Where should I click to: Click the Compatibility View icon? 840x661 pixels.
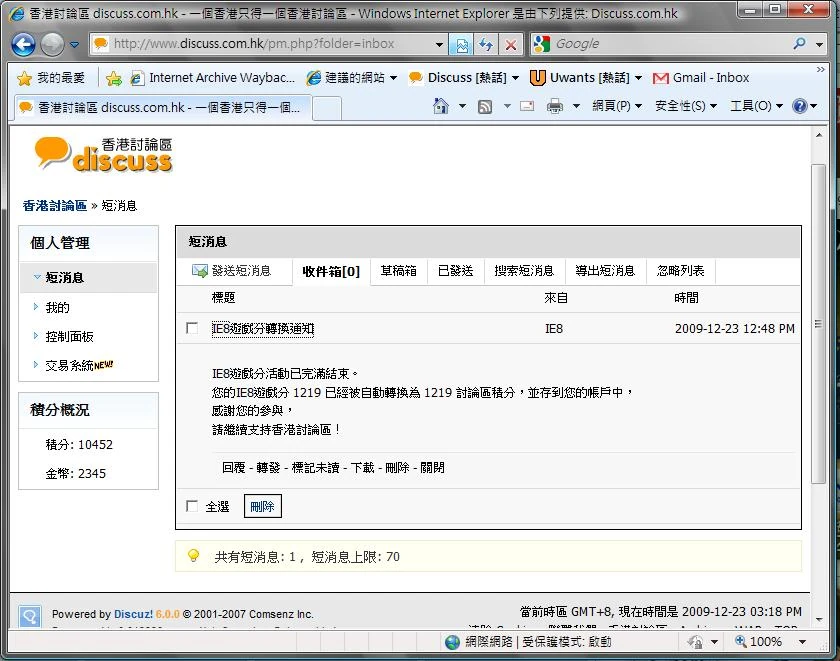[x=461, y=45]
